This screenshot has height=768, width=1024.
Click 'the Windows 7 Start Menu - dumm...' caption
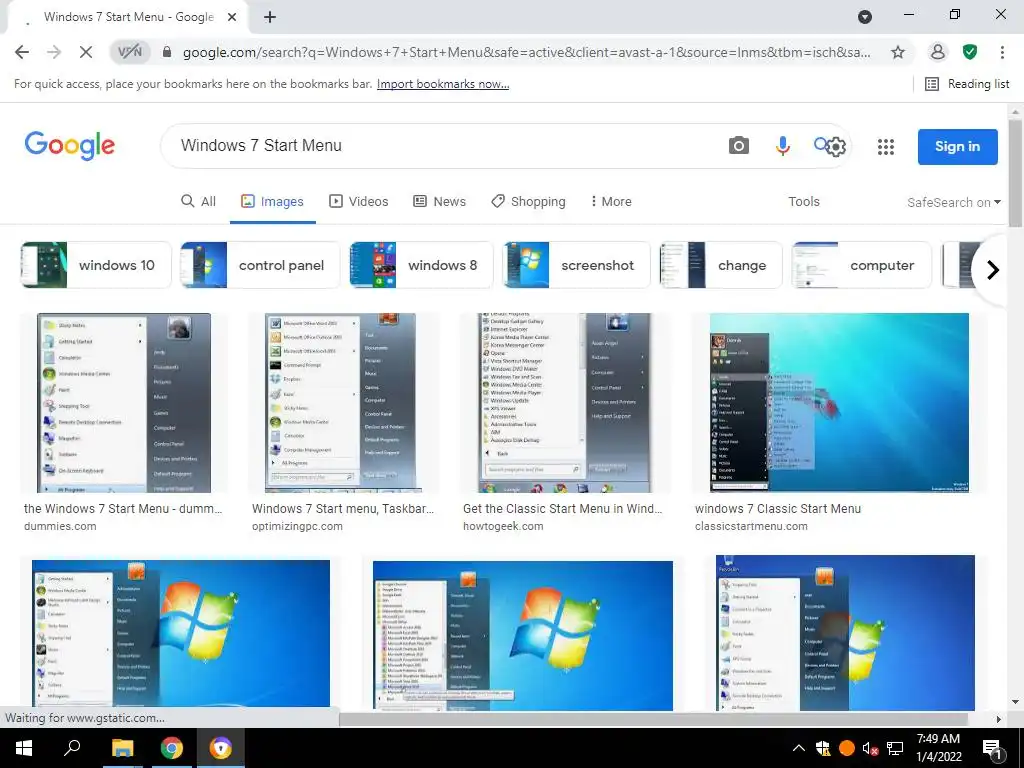click(123, 509)
